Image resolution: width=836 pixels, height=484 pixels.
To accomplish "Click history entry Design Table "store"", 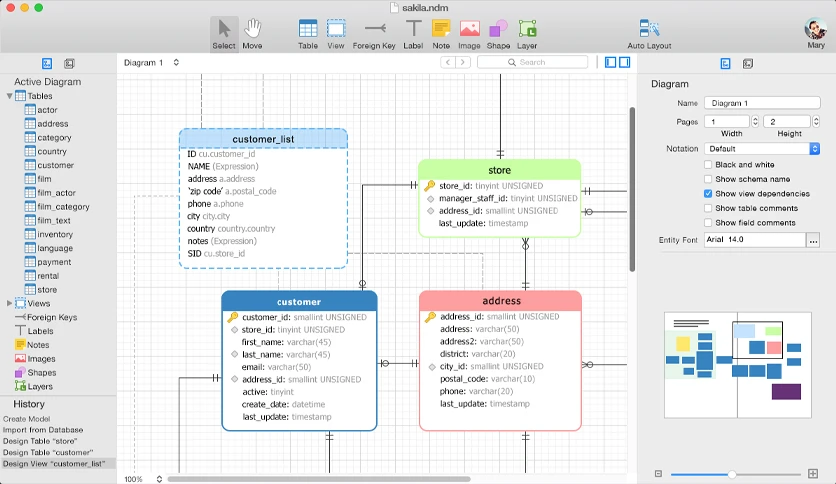I will (x=40, y=441).
